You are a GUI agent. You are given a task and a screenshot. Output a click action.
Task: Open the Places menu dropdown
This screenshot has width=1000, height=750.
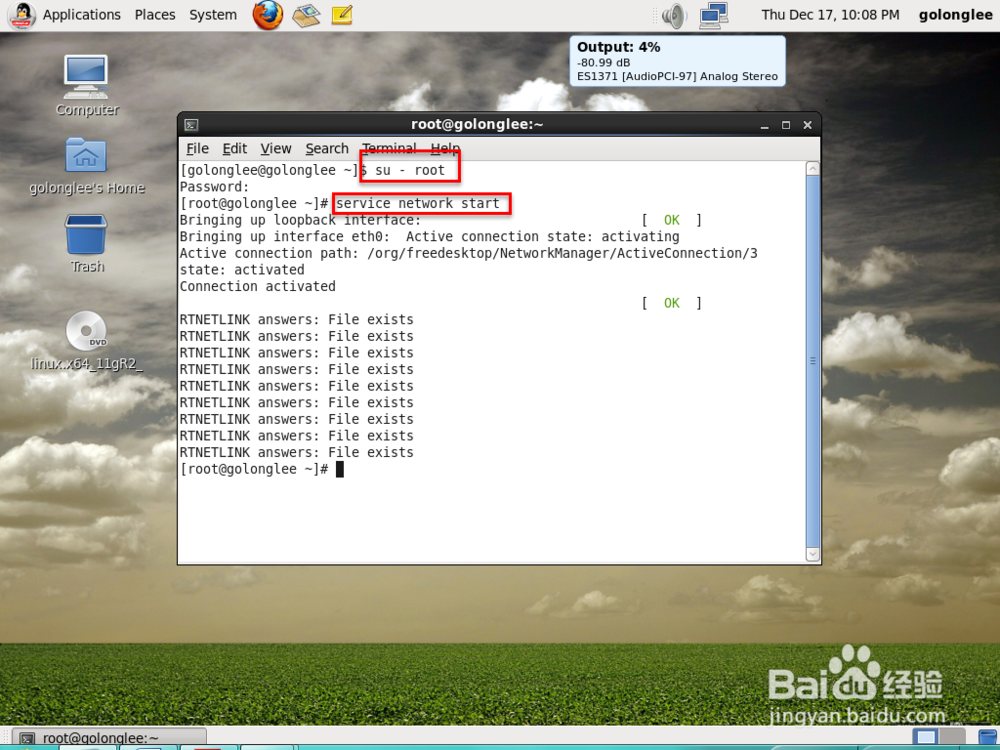(x=154, y=14)
